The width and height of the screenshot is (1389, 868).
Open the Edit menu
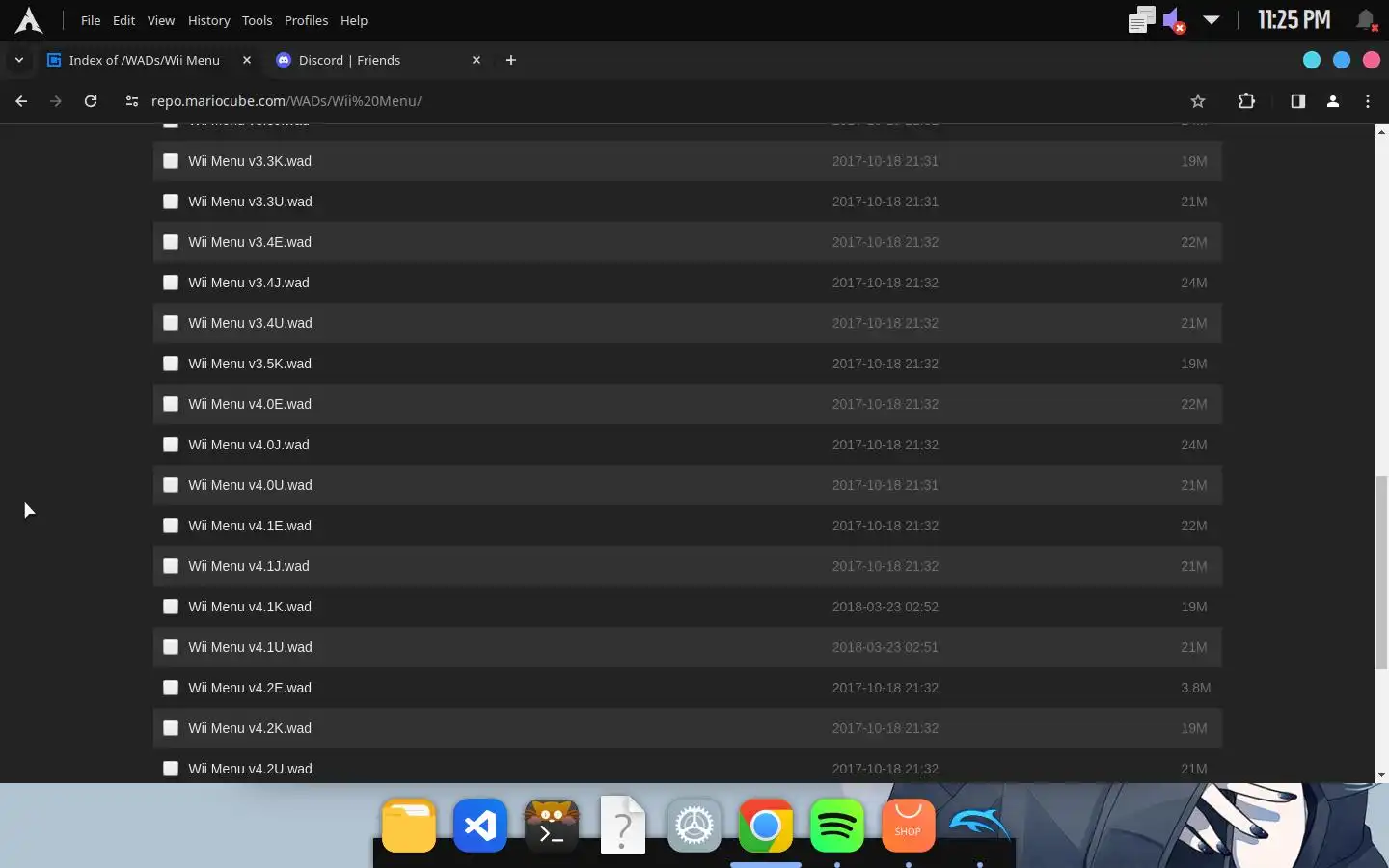tap(124, 20)
